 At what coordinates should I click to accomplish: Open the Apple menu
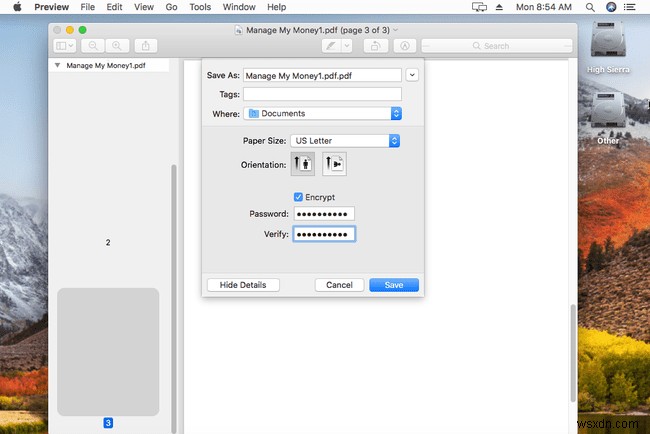(x=17, y=7)
